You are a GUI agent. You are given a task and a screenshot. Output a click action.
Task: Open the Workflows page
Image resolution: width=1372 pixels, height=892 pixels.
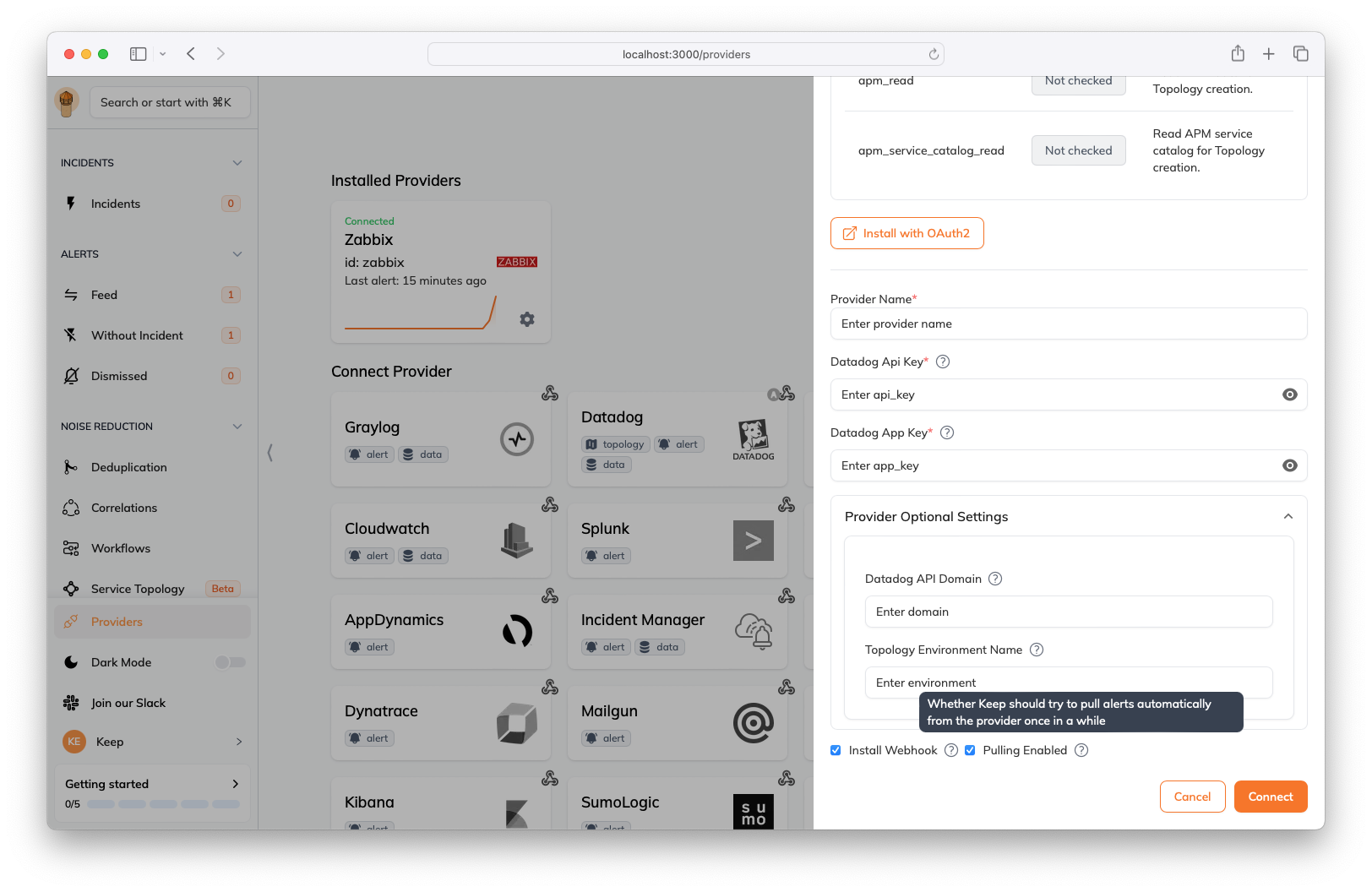[152, 548]
